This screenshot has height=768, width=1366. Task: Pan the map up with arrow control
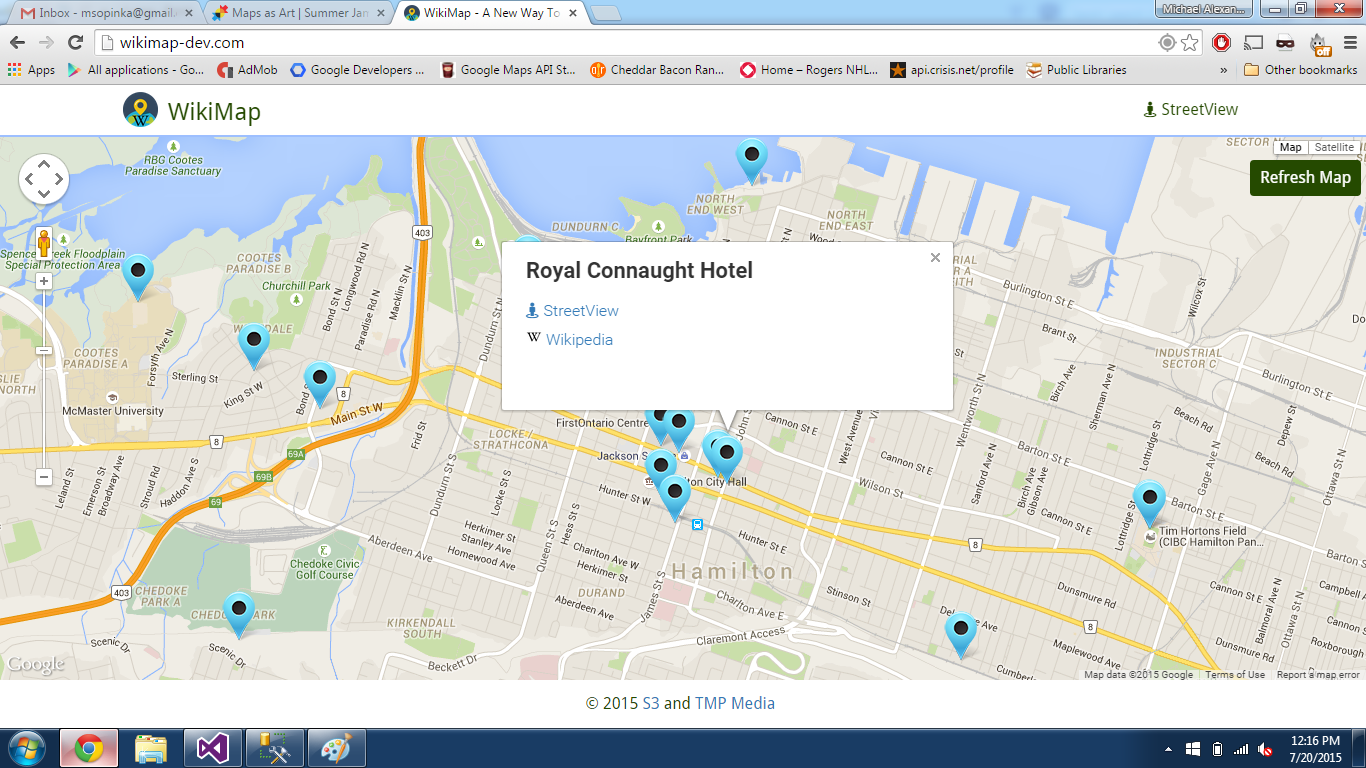(44, 165)
